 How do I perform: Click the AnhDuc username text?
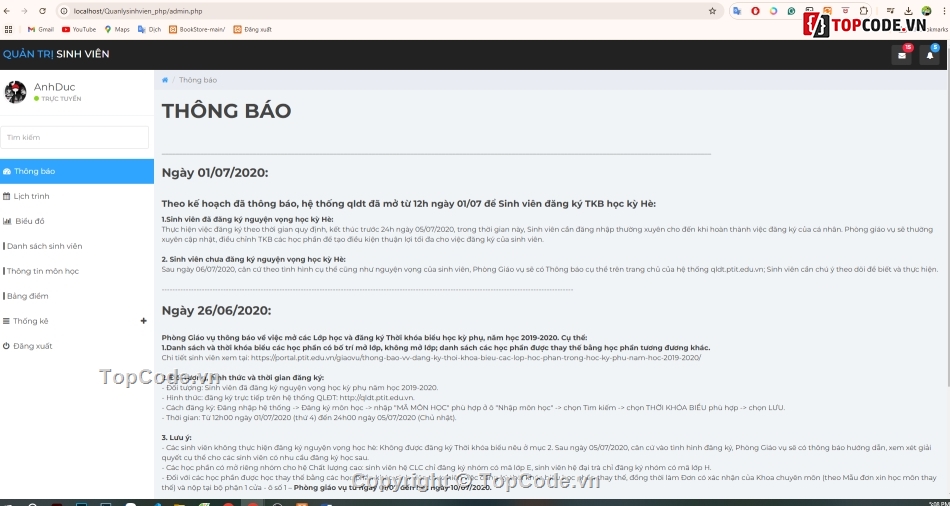point(55,87)
